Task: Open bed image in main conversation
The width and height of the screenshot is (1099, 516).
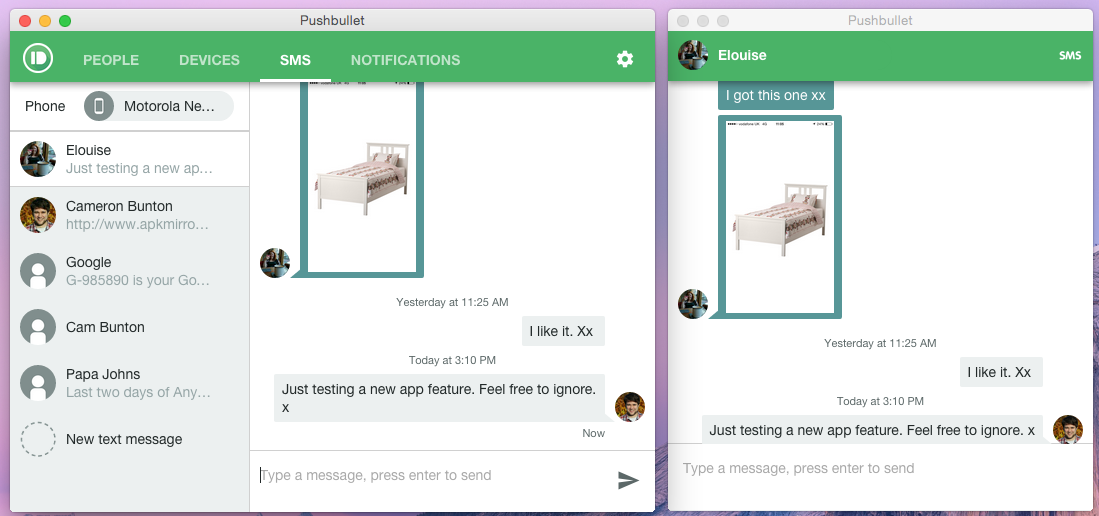Action: (362, 178)
